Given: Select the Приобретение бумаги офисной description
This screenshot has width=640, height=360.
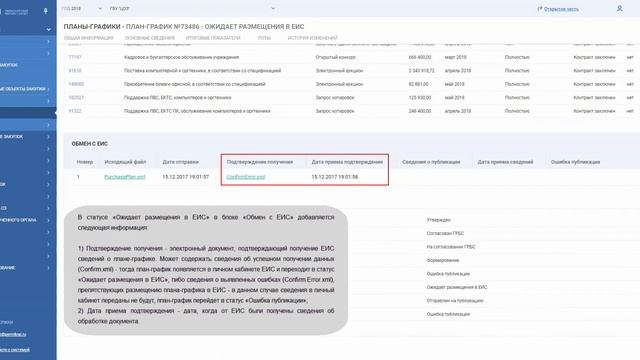Looking at the screenshot, I should click(x=195, y=84).
